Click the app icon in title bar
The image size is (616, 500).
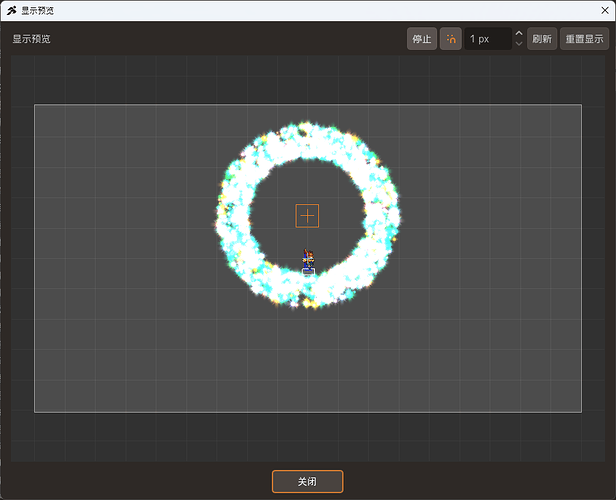[x=11, y=11]
